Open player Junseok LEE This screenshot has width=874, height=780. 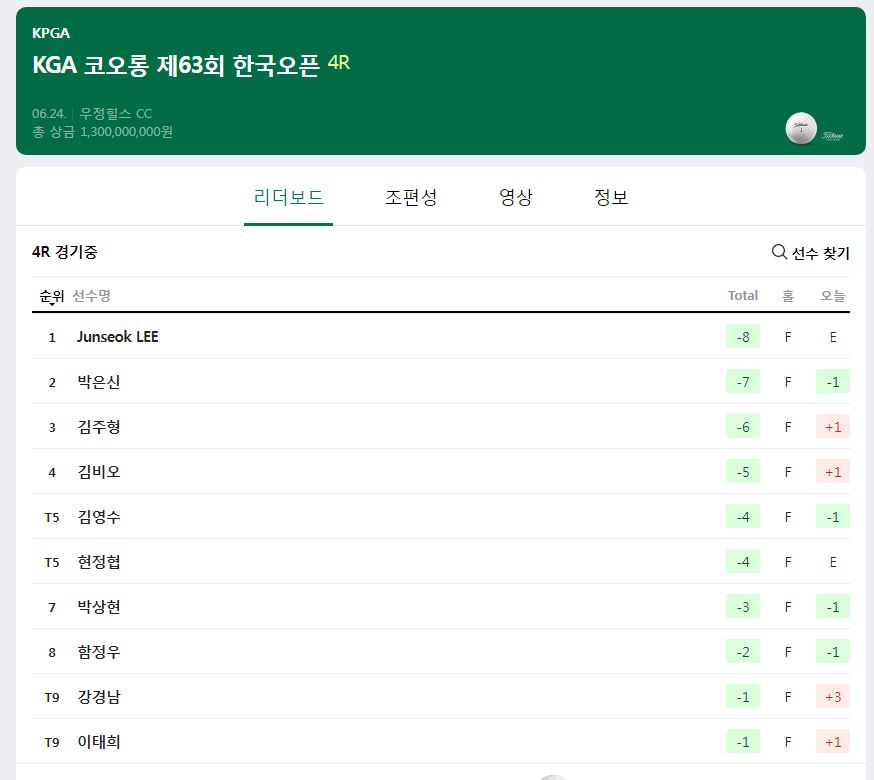coord(118,337)
